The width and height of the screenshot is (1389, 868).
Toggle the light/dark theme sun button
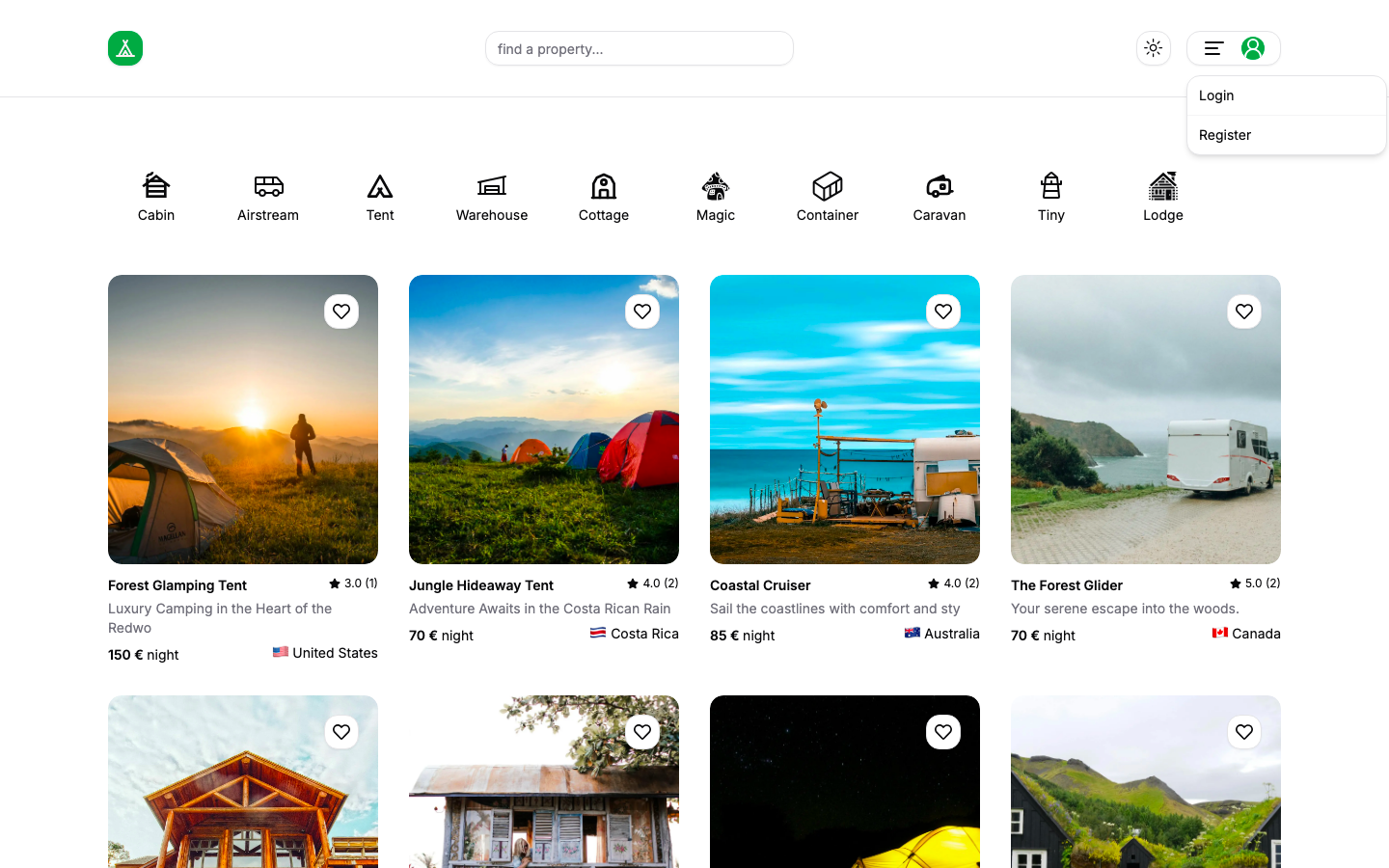(1154, 48)
